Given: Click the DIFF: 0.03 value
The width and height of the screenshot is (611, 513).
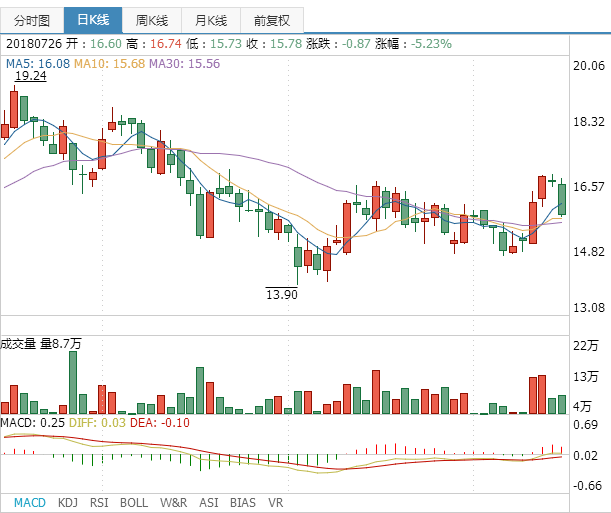Looking at the screenshot, I should click(97, 423).
